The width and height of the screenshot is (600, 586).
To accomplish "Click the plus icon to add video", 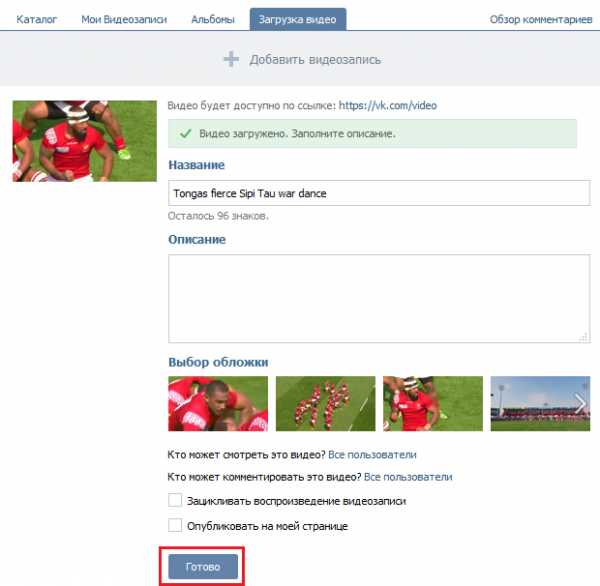I will 231,59.
